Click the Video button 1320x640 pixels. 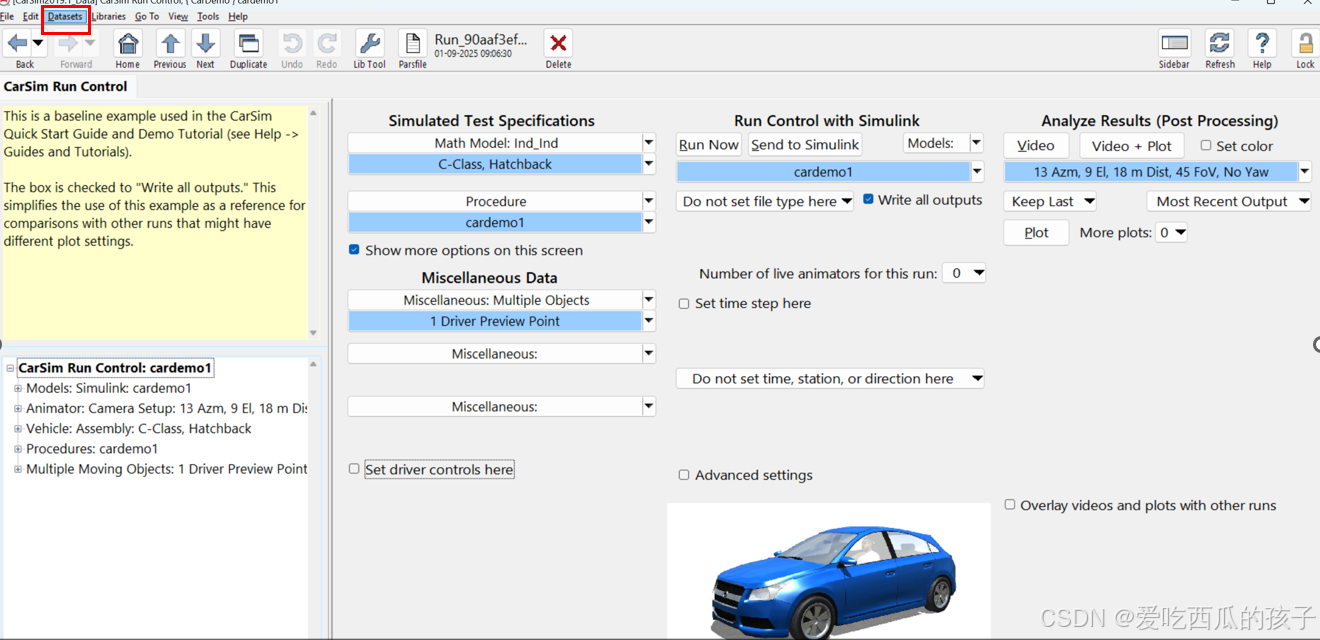pyautogui.click(x=1036, y=146)
